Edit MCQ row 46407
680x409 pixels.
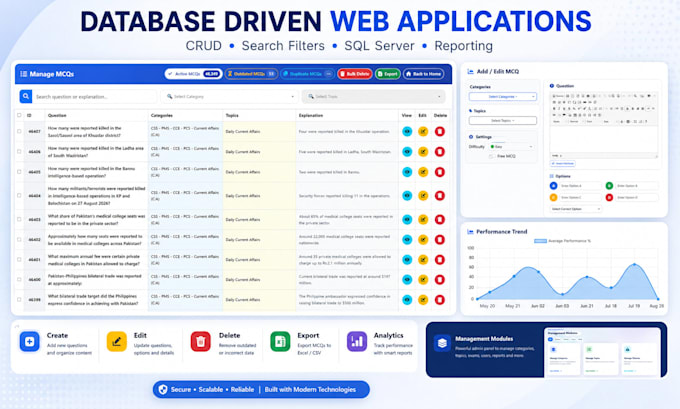coord(423,131)
